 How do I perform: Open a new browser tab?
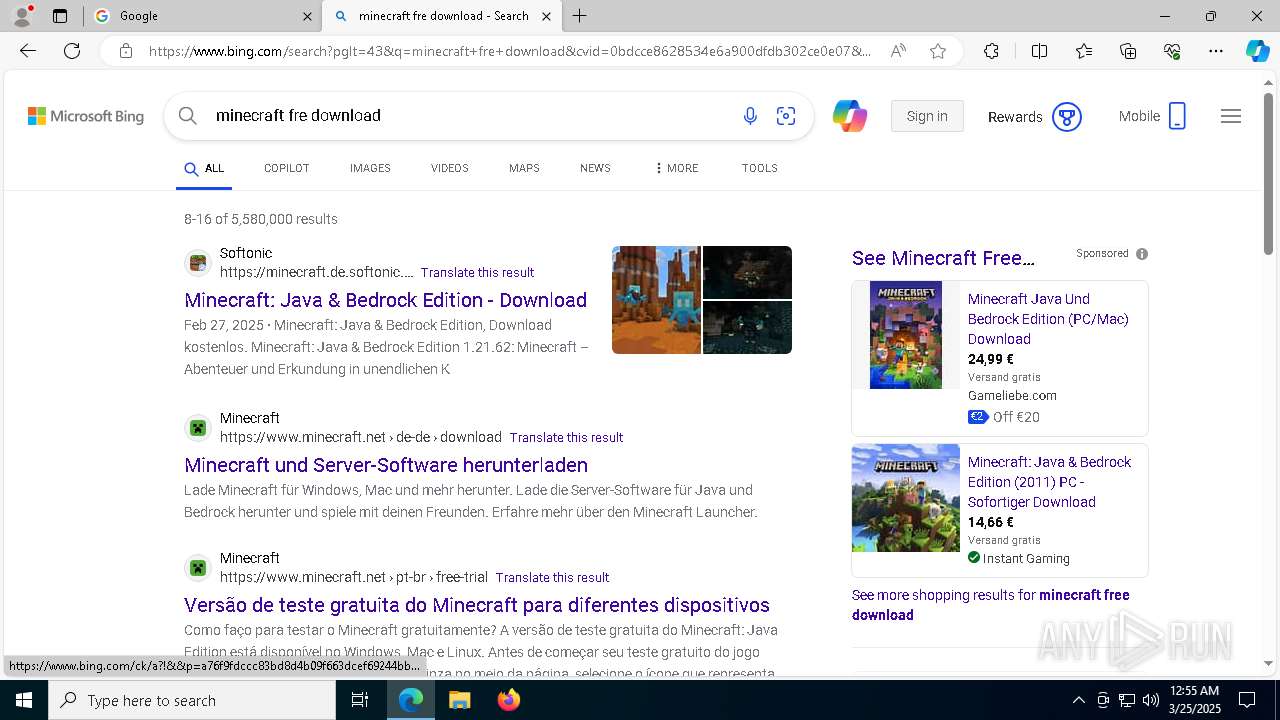pyautogui.click(x=580, y=16)
